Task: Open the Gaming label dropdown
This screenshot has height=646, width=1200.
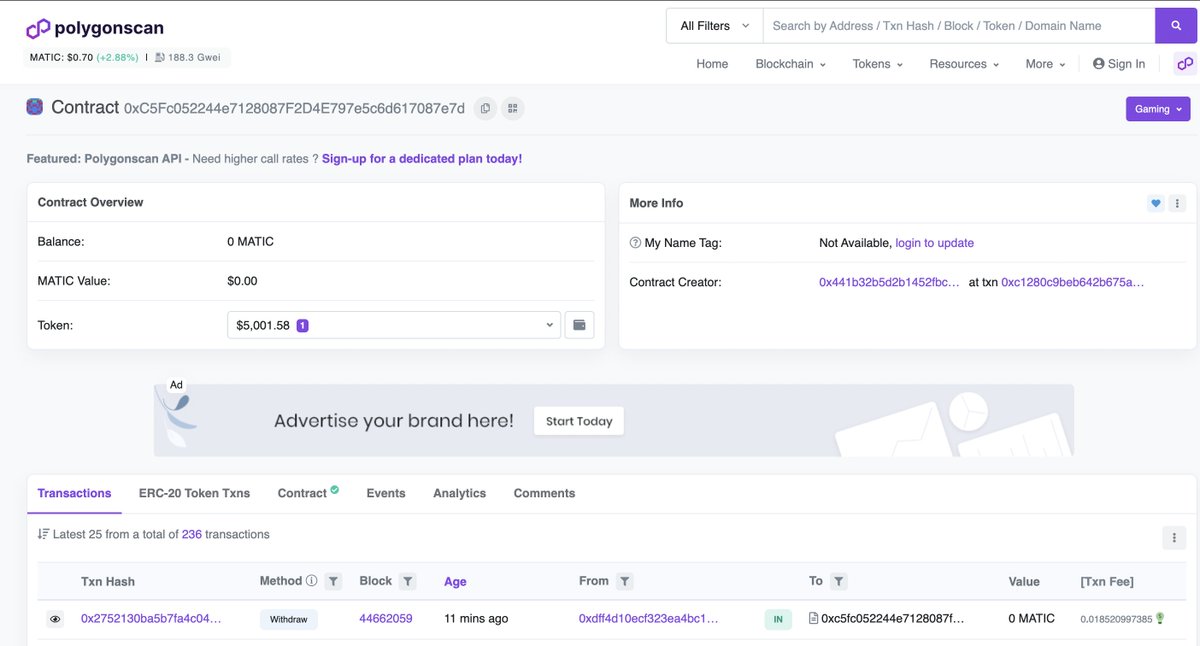Action: point(1158,109)
